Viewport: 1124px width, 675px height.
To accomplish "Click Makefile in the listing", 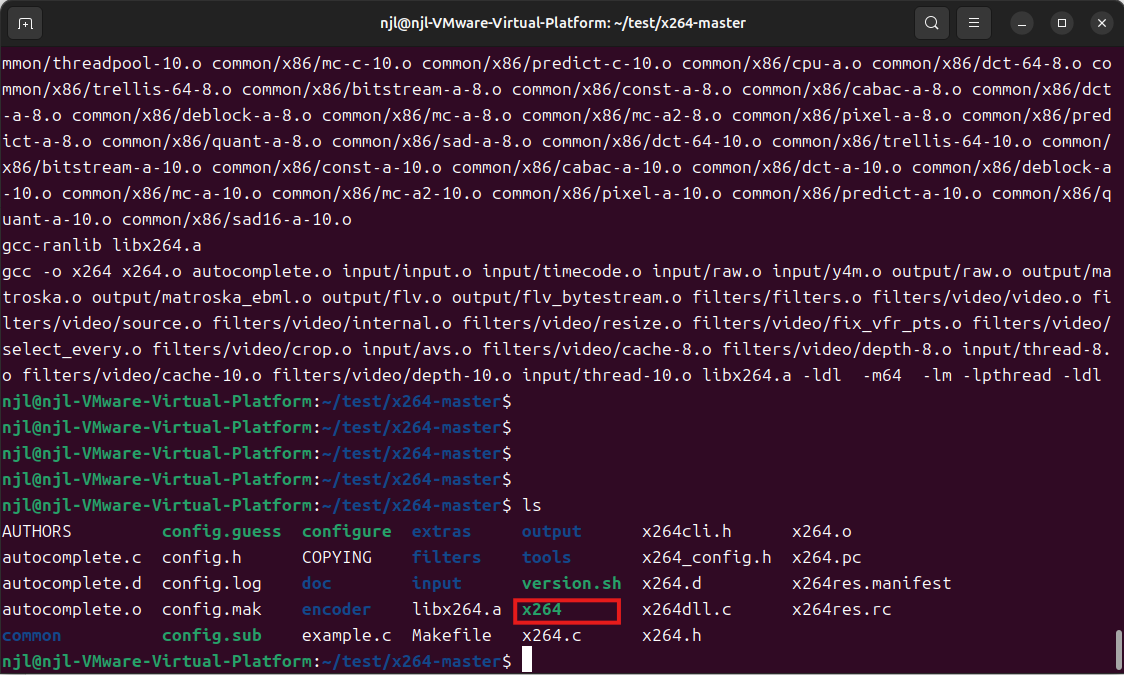I will pos(452,636).
